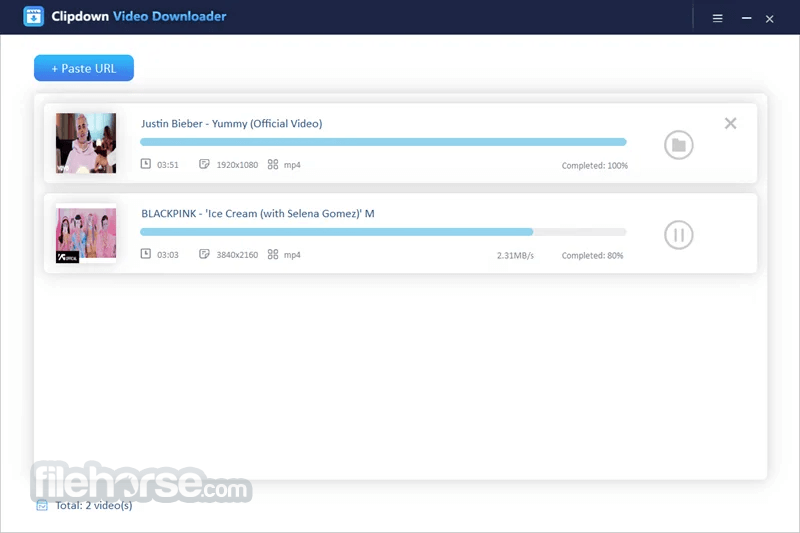Screen dimensions: 800x533
Task: Click the resolution icon beside 1920x1080
Action: tap(204, 164)
